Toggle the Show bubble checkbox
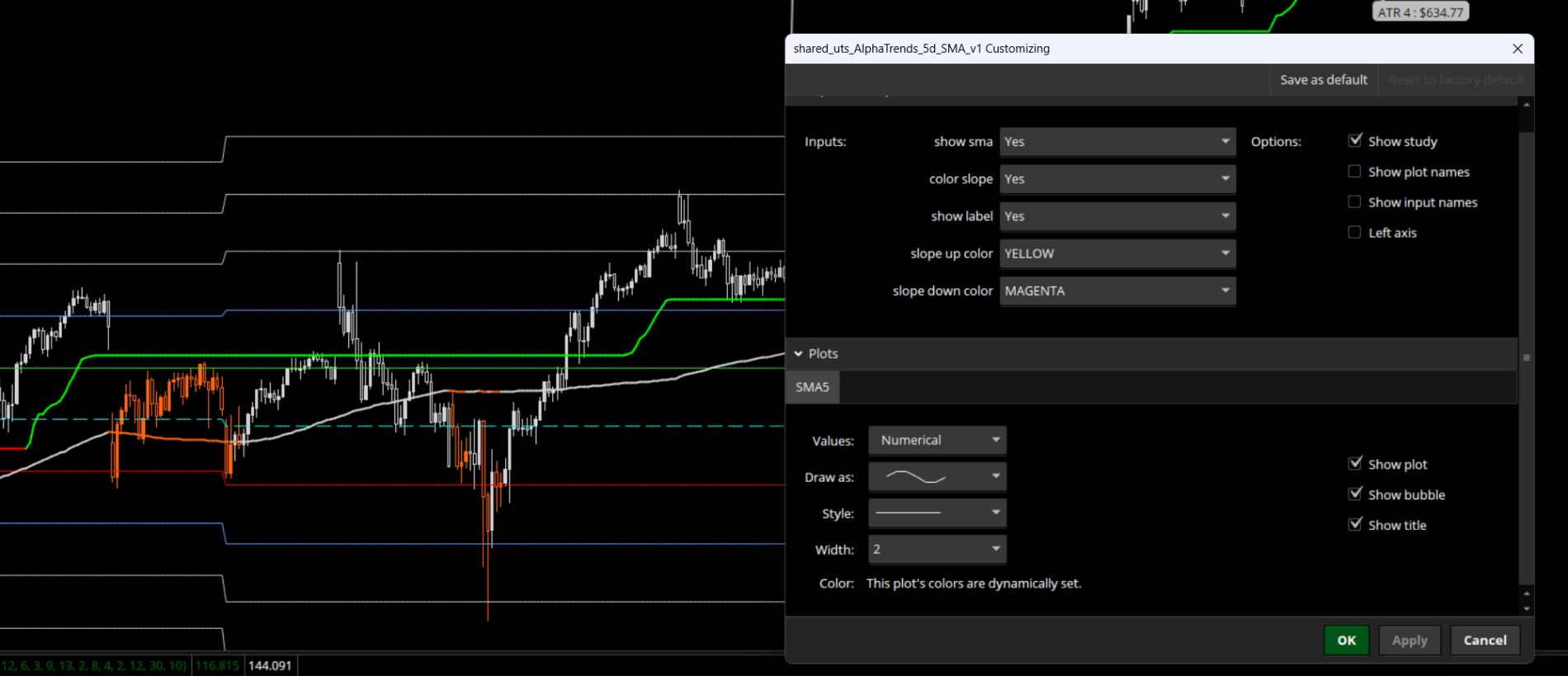 [1355, 494]
